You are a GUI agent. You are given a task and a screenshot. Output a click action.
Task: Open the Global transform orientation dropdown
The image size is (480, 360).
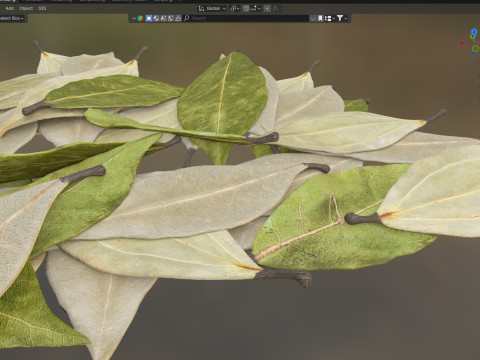point(212,8)
